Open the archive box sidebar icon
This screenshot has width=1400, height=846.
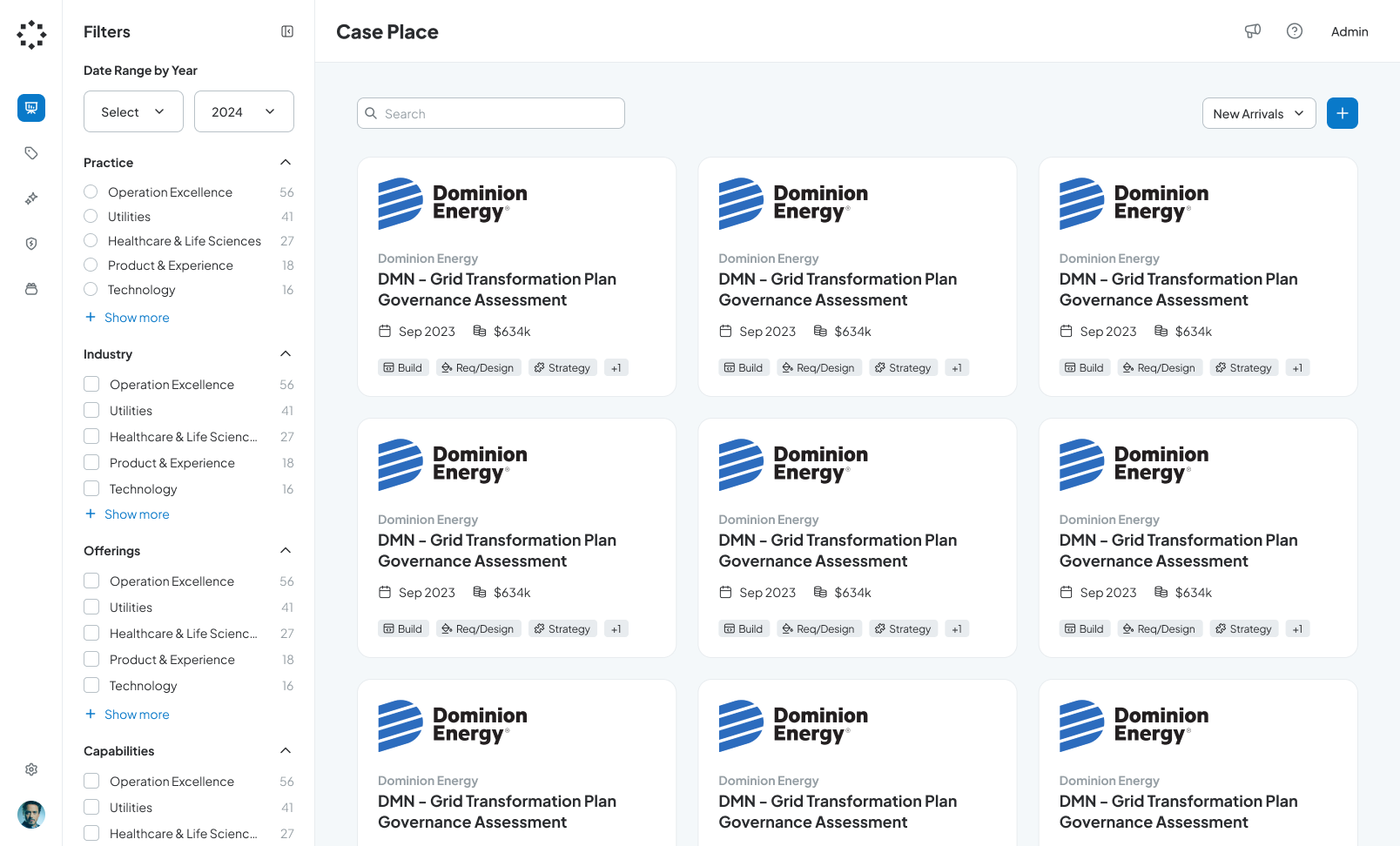pyautogui.click(x=31, y=289)
